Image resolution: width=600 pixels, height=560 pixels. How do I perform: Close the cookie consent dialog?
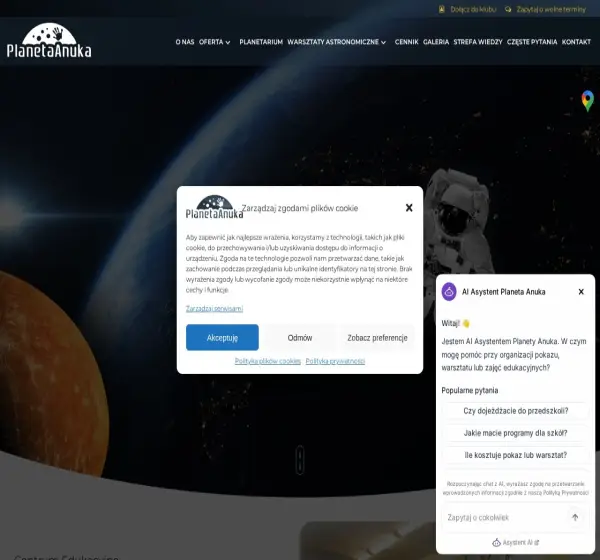click(x=409, y=207)
